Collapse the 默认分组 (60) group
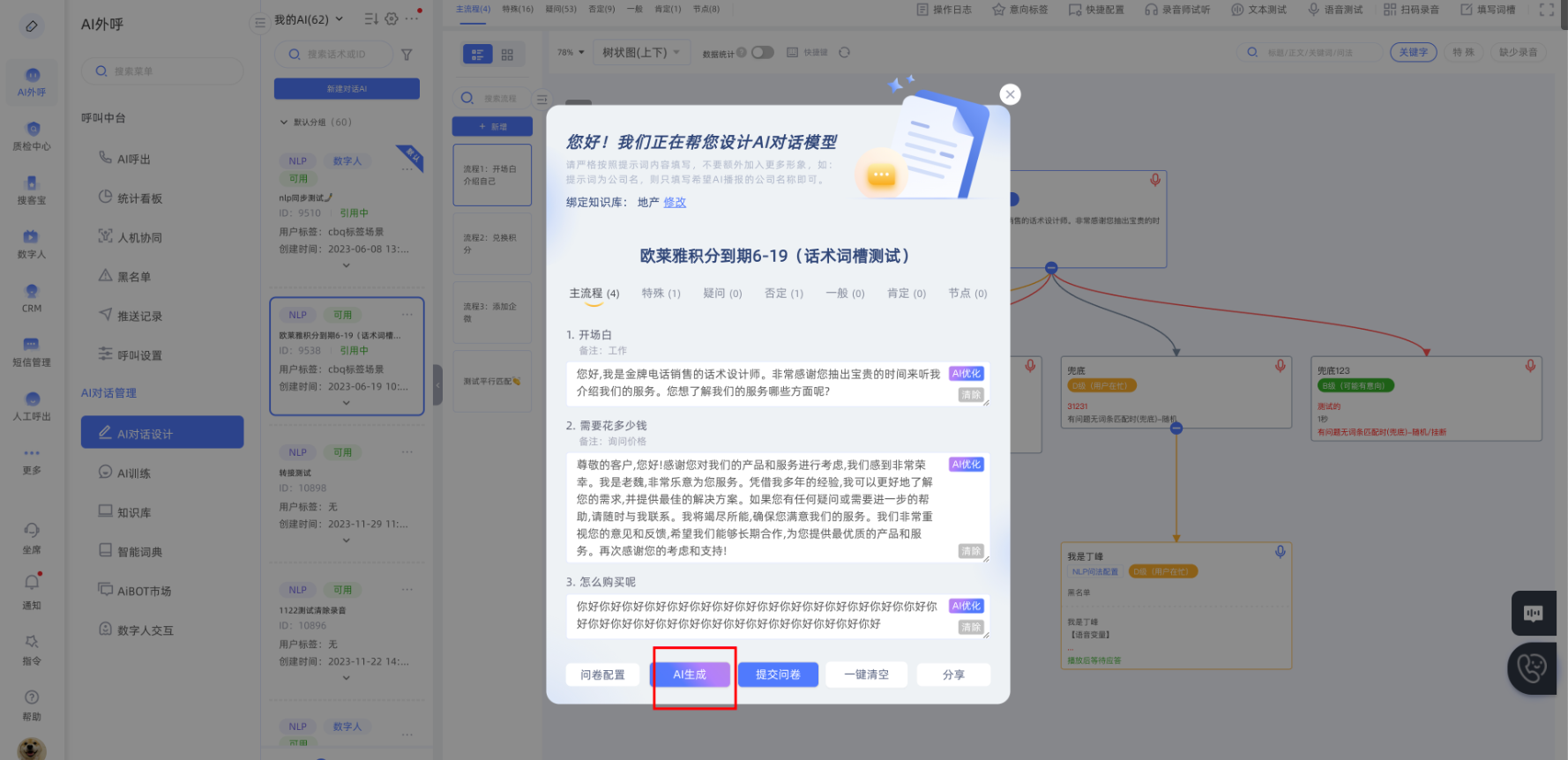This screenshot has width=1568, height=760. click(284, 123)
